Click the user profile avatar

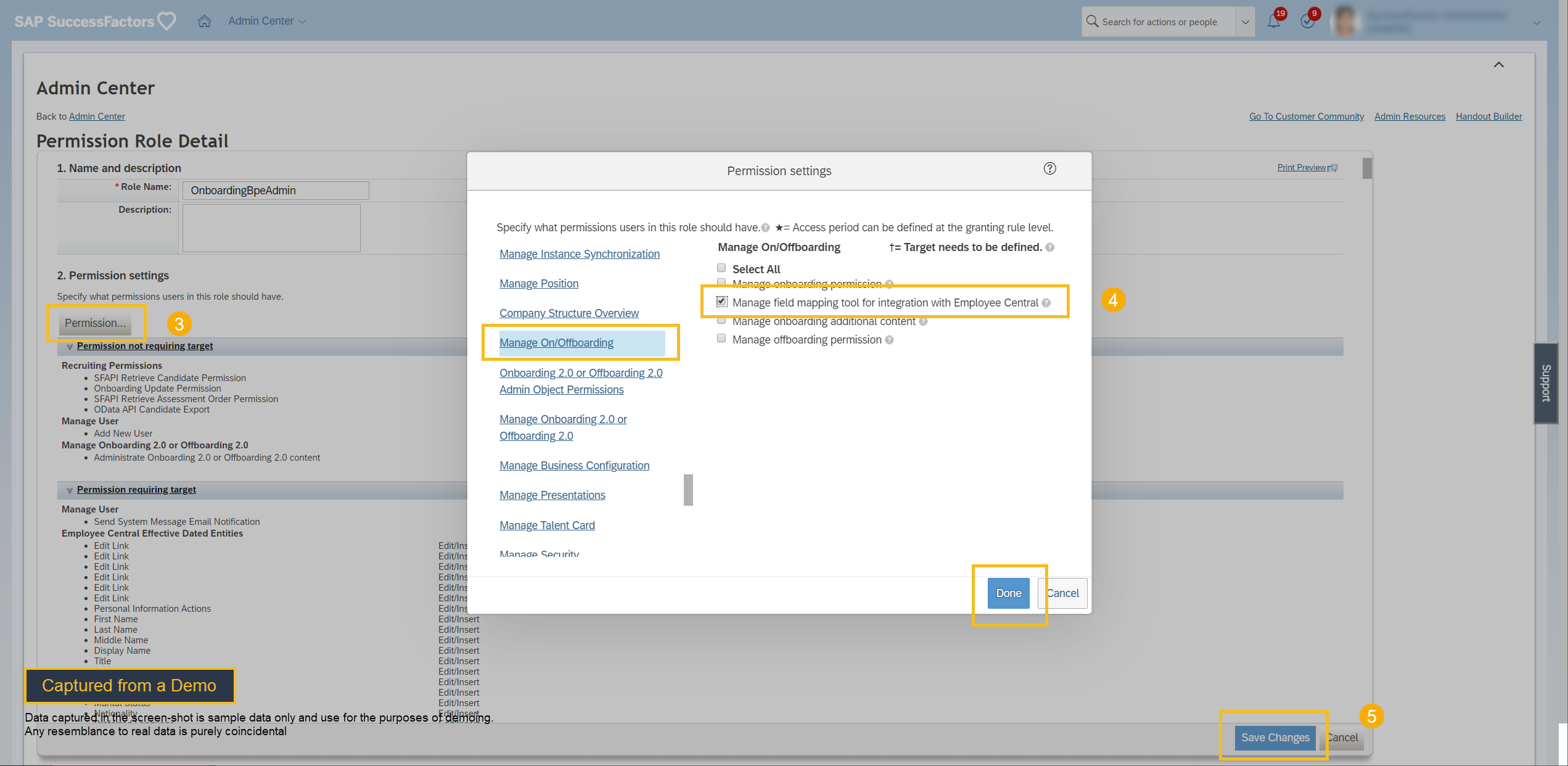(1345, 21)
